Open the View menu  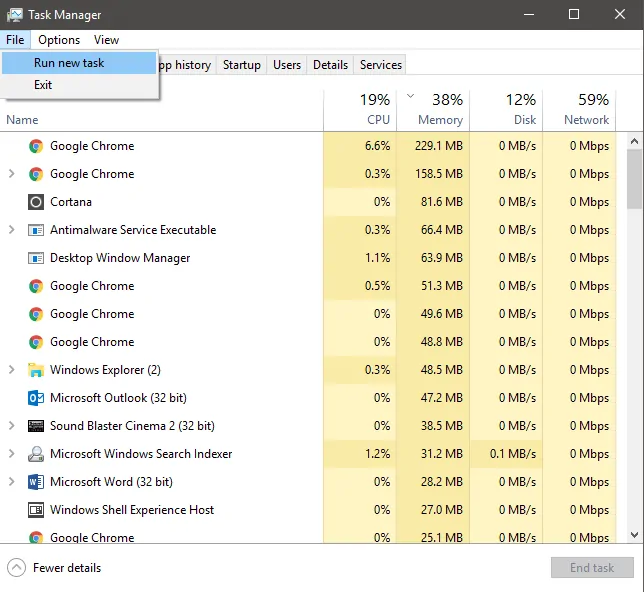point(106,40)
